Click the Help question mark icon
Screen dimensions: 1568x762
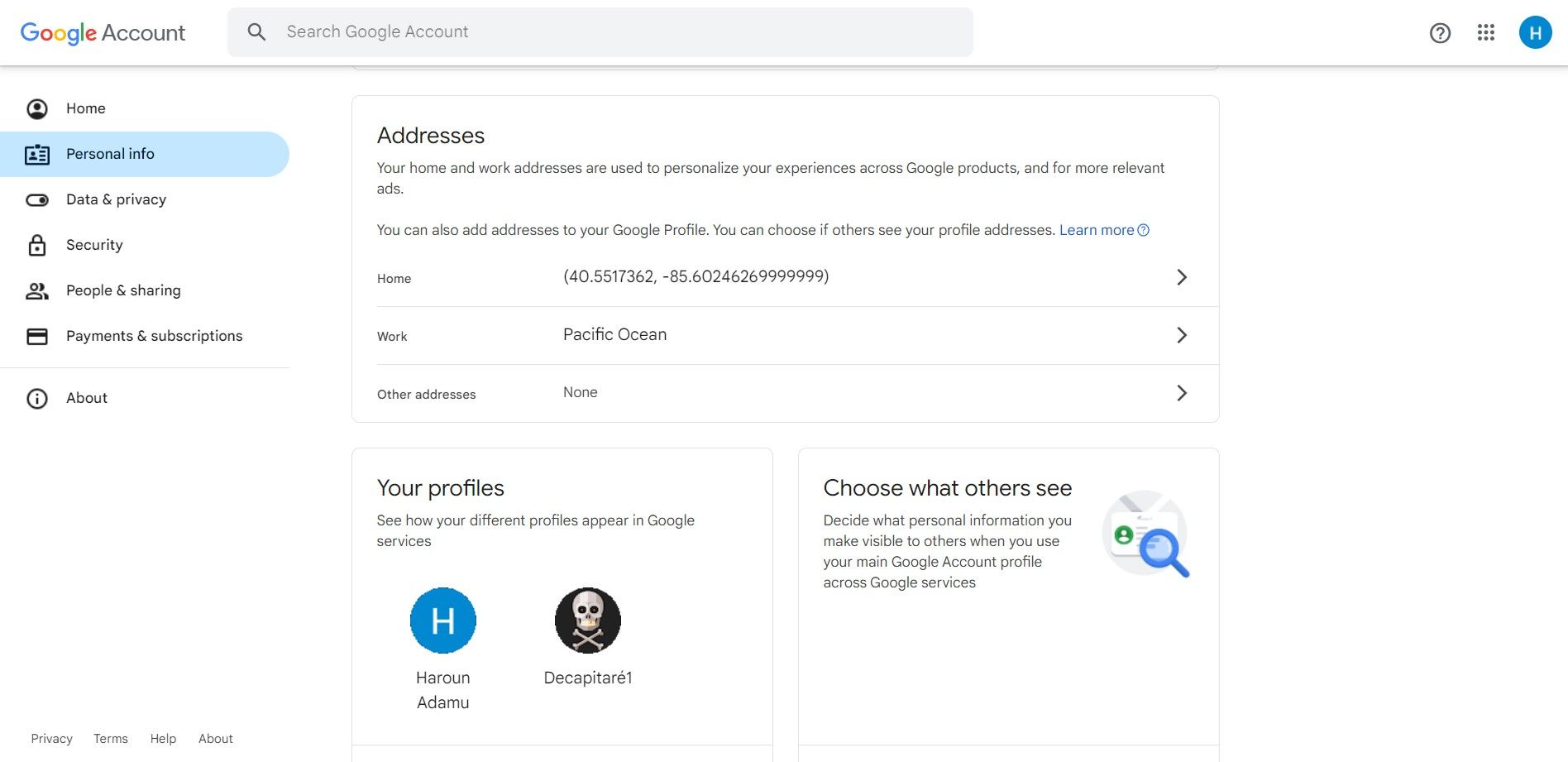1440,33
